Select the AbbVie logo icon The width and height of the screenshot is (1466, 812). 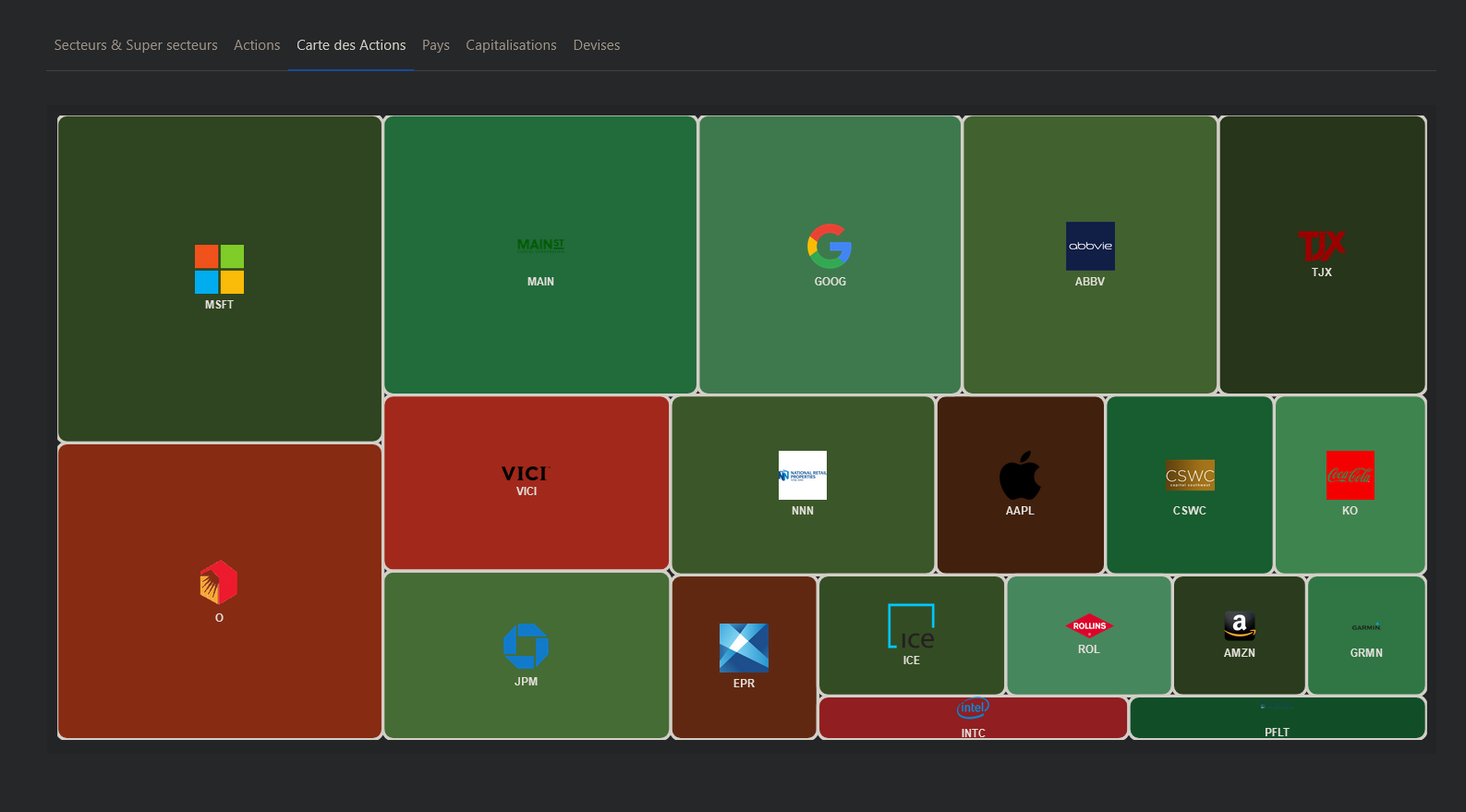[1090, 246]
